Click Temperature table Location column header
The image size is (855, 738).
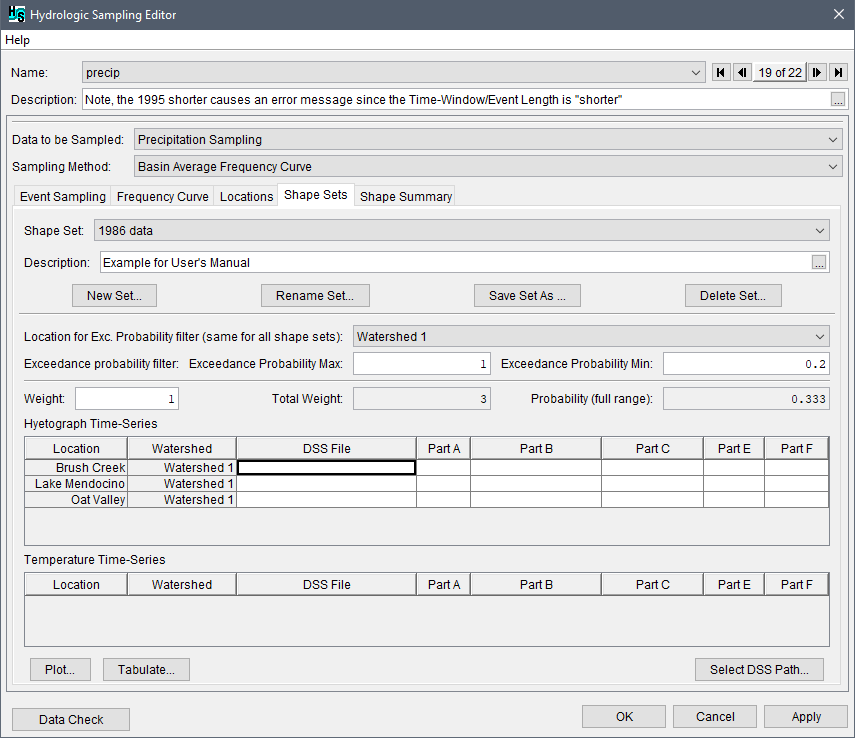(76, 584)
